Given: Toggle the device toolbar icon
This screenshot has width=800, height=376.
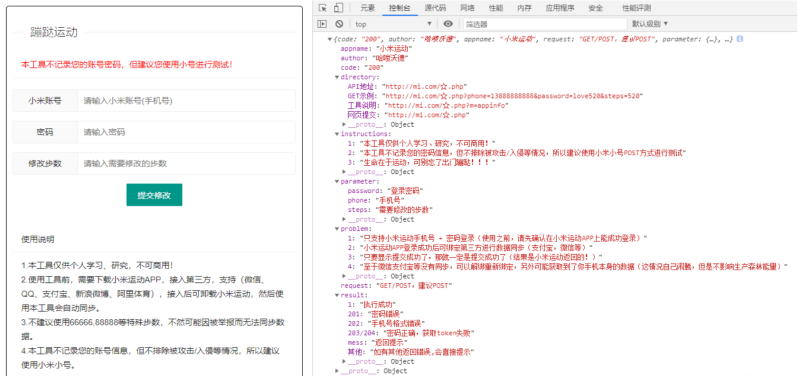Looking at the screenshot, I should pos(337,8).
